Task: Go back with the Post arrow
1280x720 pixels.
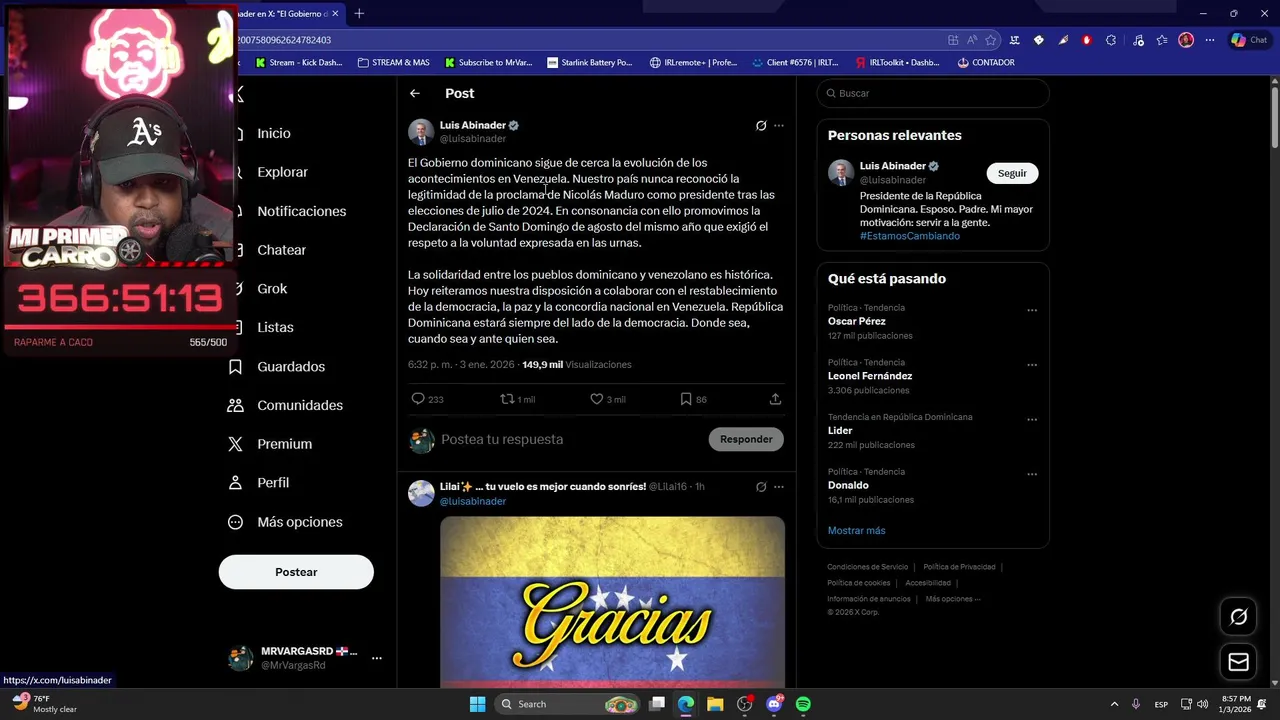Action: 415,93
